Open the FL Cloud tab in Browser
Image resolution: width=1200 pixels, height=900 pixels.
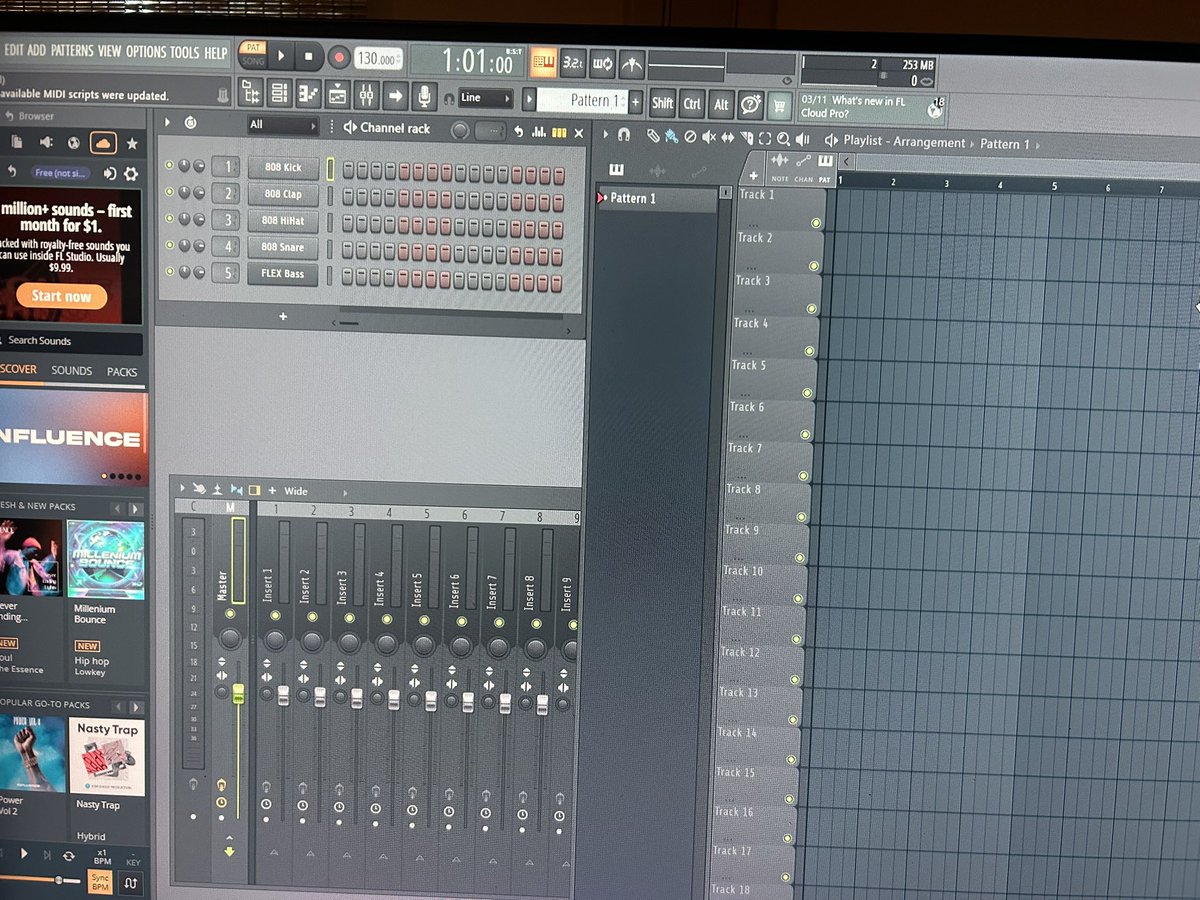103,144
